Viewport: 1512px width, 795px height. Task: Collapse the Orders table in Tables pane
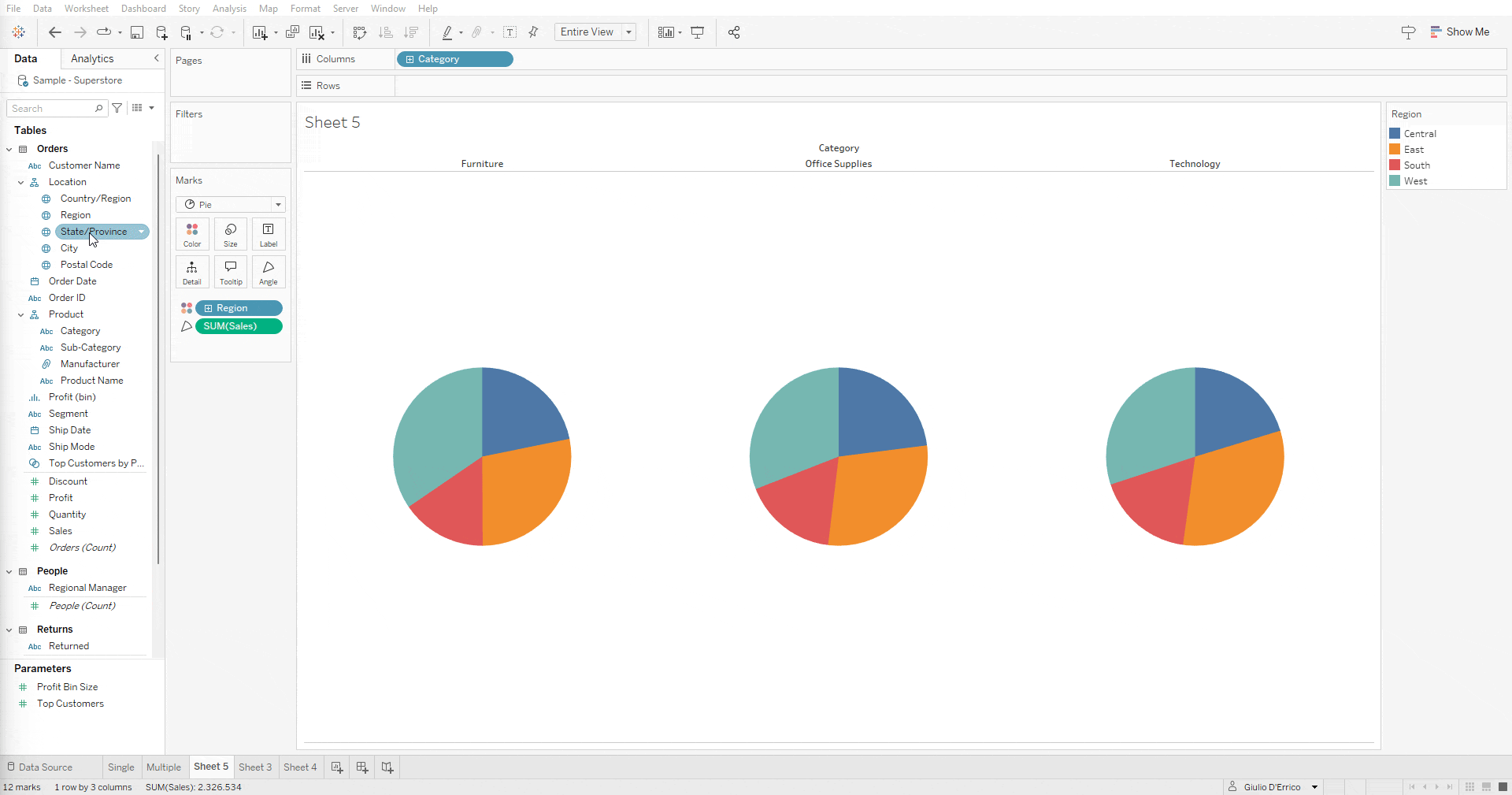pos(9,149)
